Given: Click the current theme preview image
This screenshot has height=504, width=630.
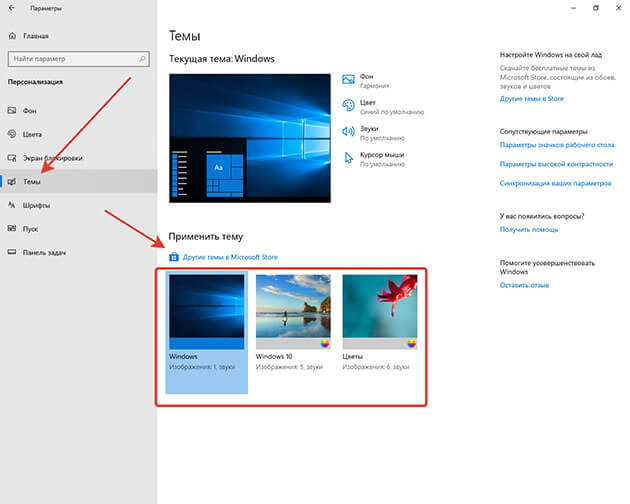Looking at the screenshot, I should point(250,138).
